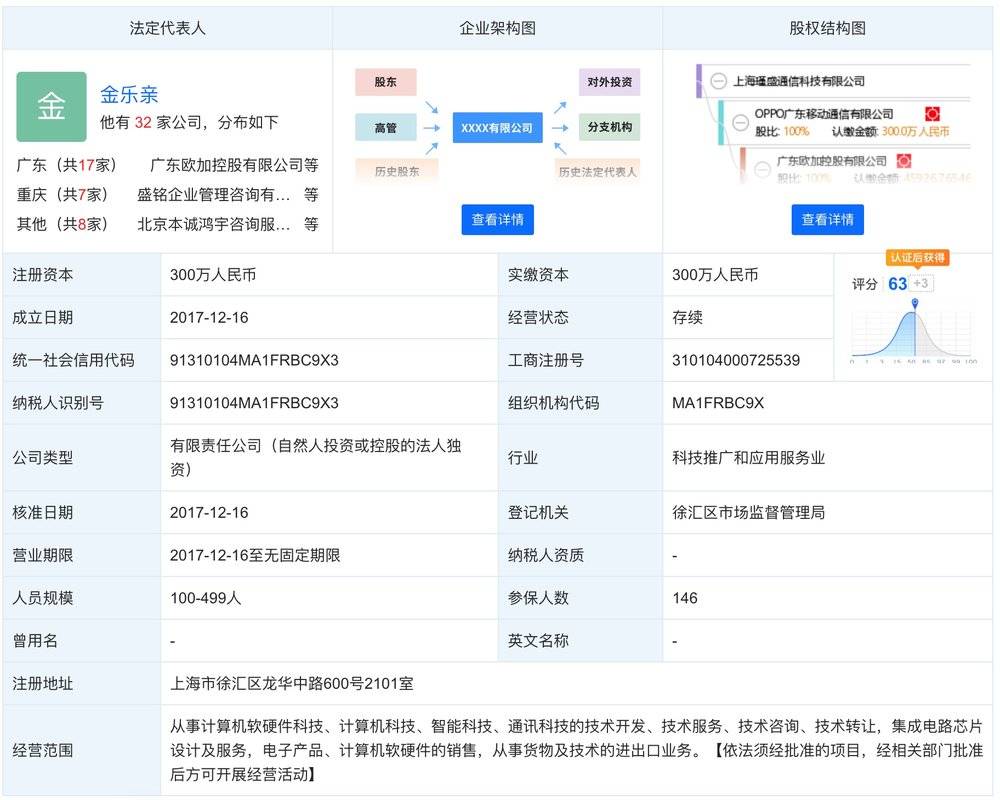1000x800 pixels.
Task: Select the 分支机构 box in diagram
Action: [609, 128]
